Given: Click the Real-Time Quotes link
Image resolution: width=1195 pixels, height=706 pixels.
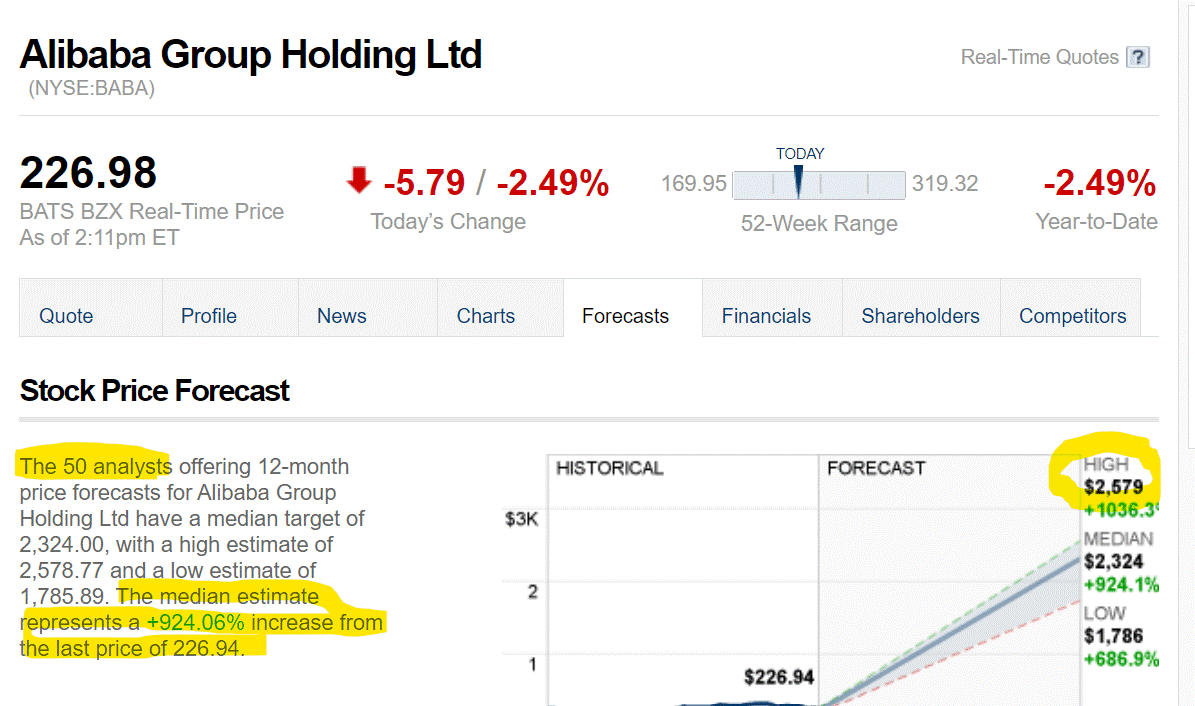Looking at the screenshot, I should click(1039, 57).
